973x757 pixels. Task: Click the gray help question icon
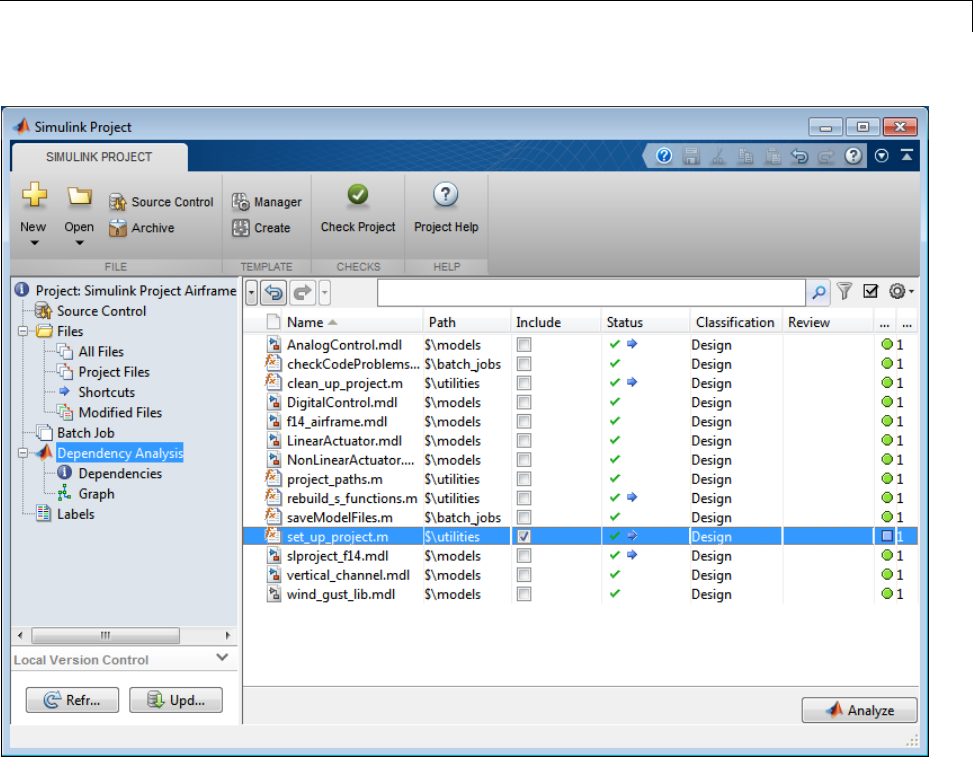click(x=853, y=156)
